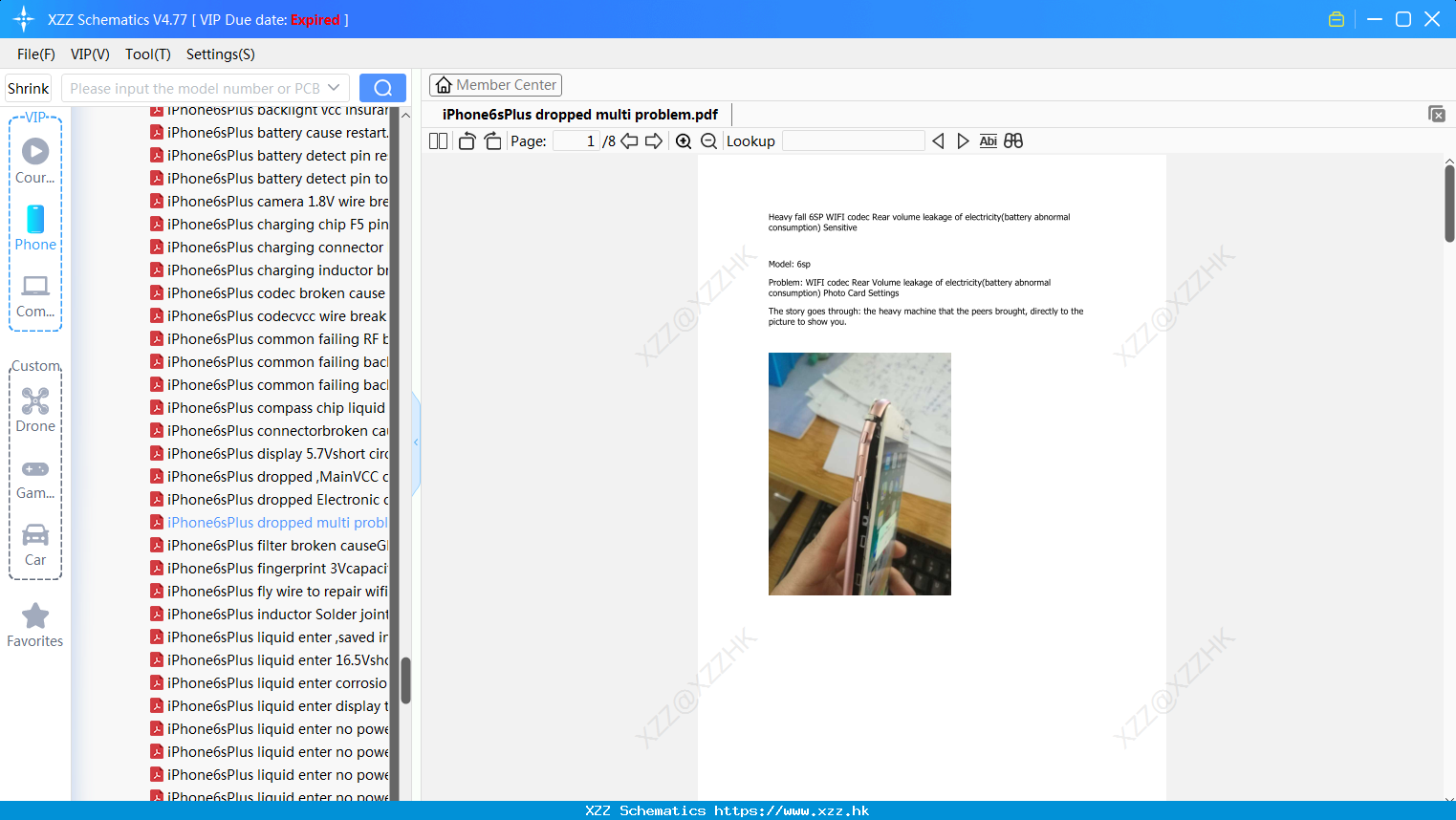Open iPhone6sPlus liquid enter corrosio file
The height and width of the screenshot is (820, 1456).
coord(270,683)
